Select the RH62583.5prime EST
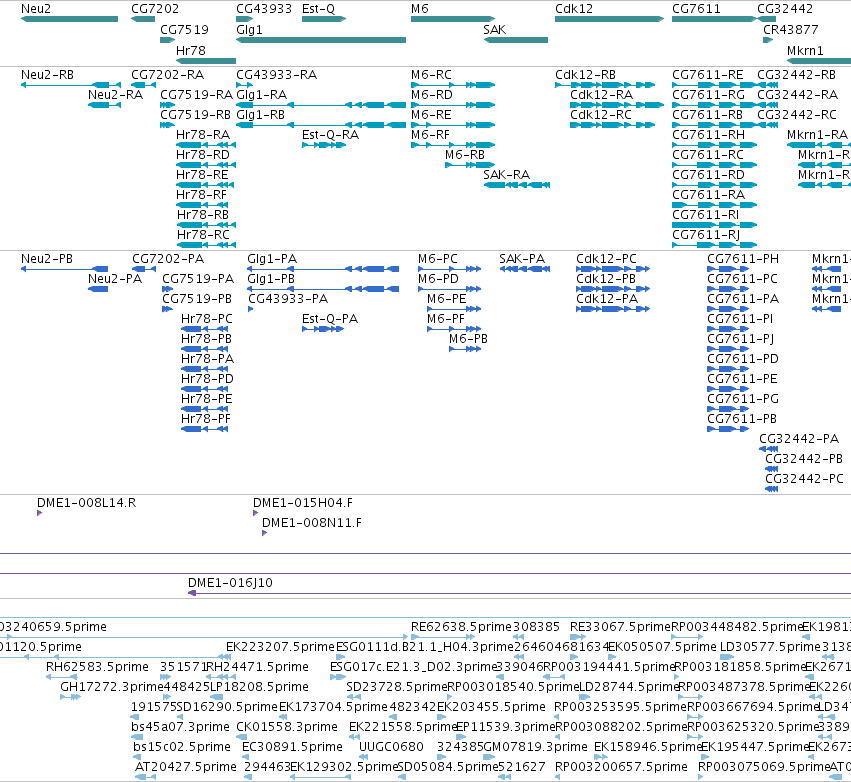The image size is (851, 782). tap(61, 677)
